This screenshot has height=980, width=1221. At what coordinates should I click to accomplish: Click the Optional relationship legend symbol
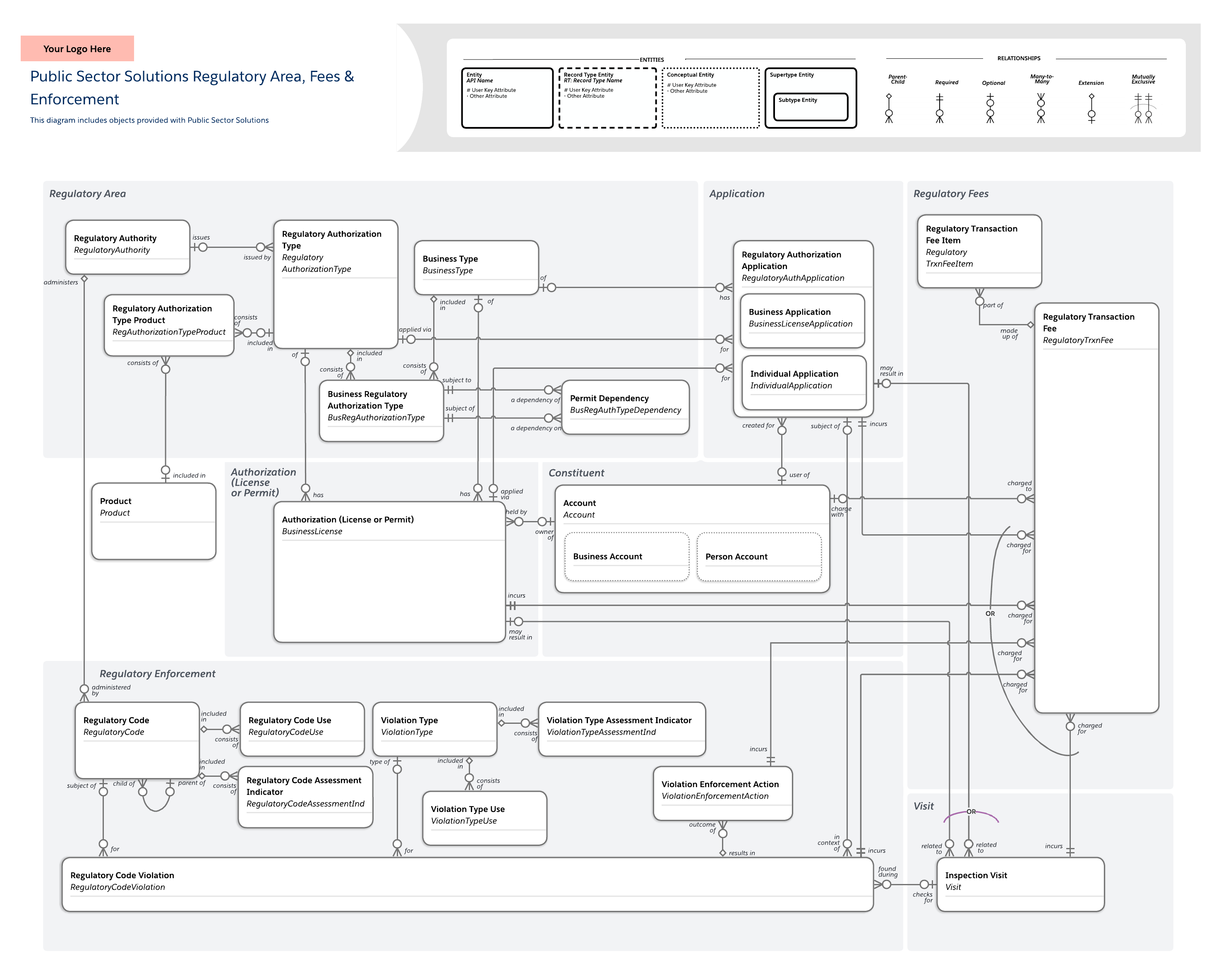(990, 108)
